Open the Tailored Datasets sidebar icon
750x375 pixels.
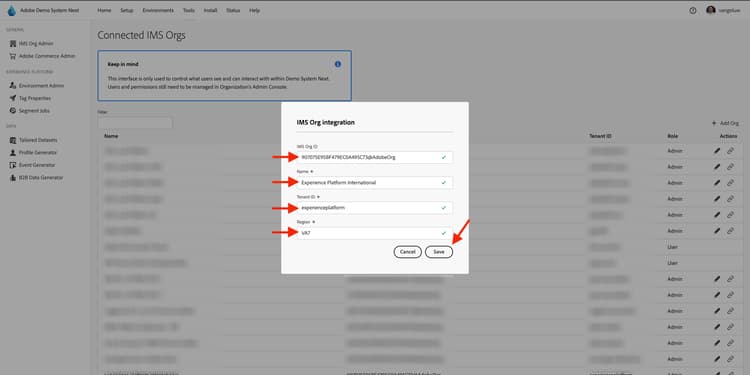13,140
